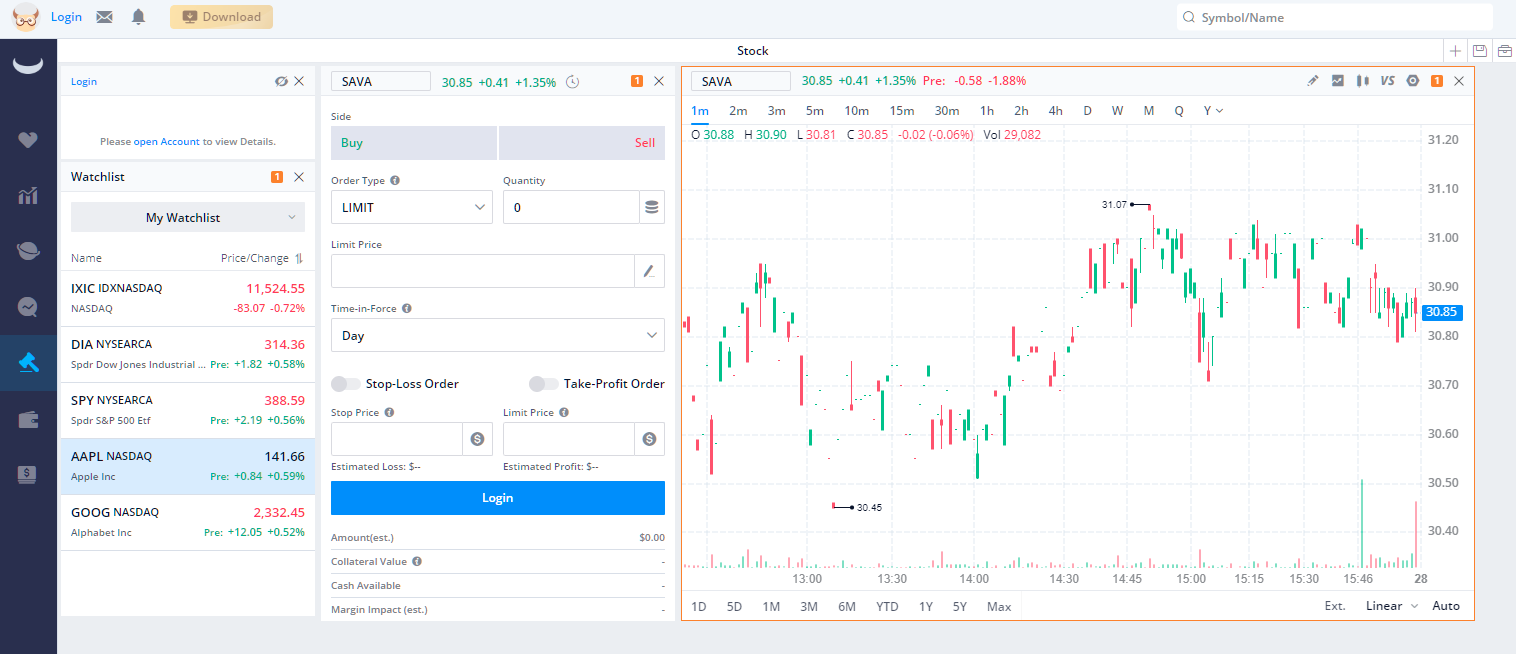Expand the My Watchlist dropdown

[188, 217]
